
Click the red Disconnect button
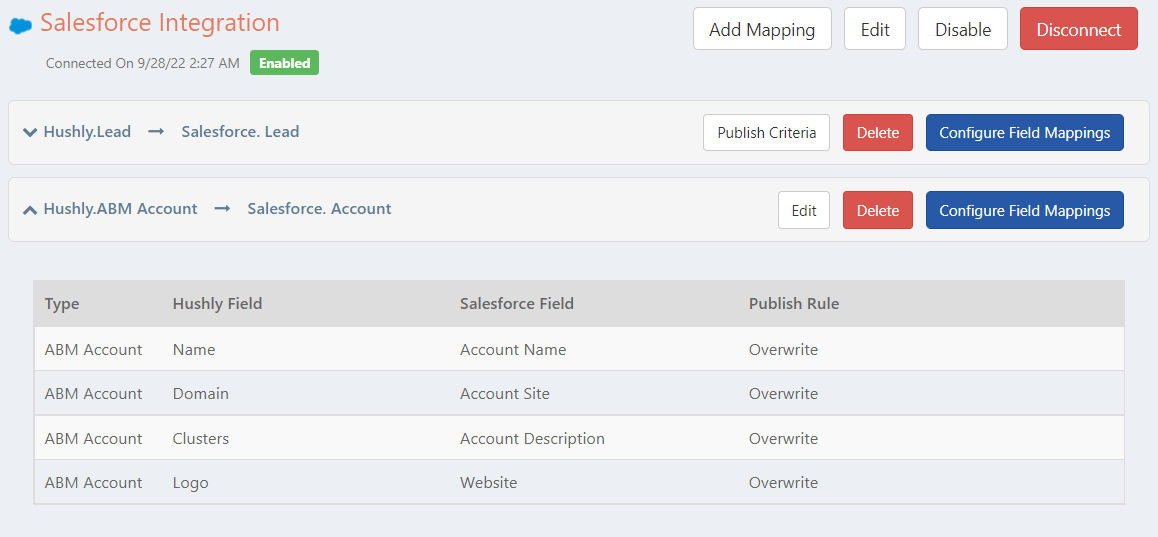coord(1079,29)
